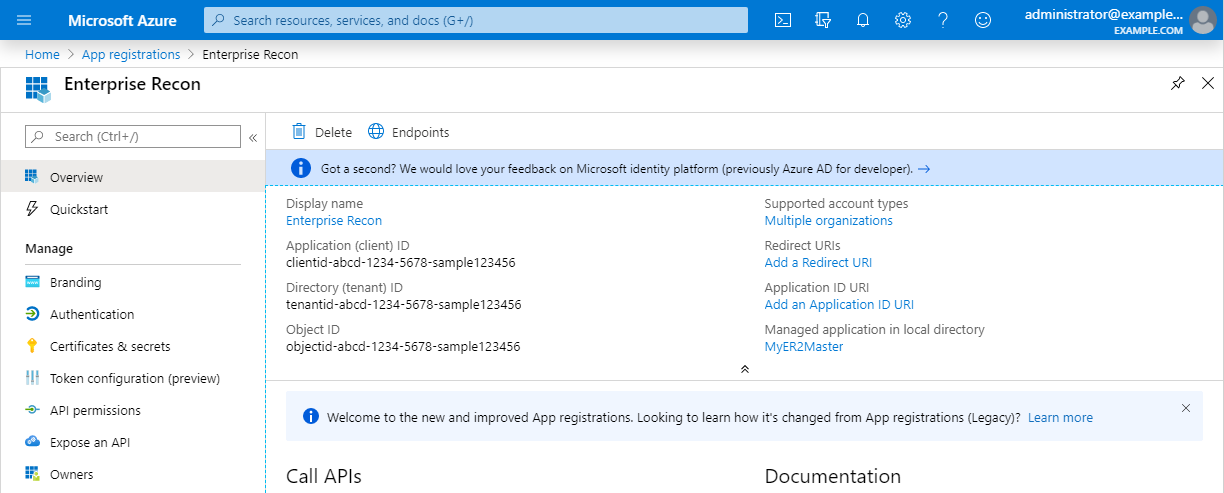This screenshot has width=1224, height=493.
Task: Open the help question mark icon
Action: [x=942, y=20]
